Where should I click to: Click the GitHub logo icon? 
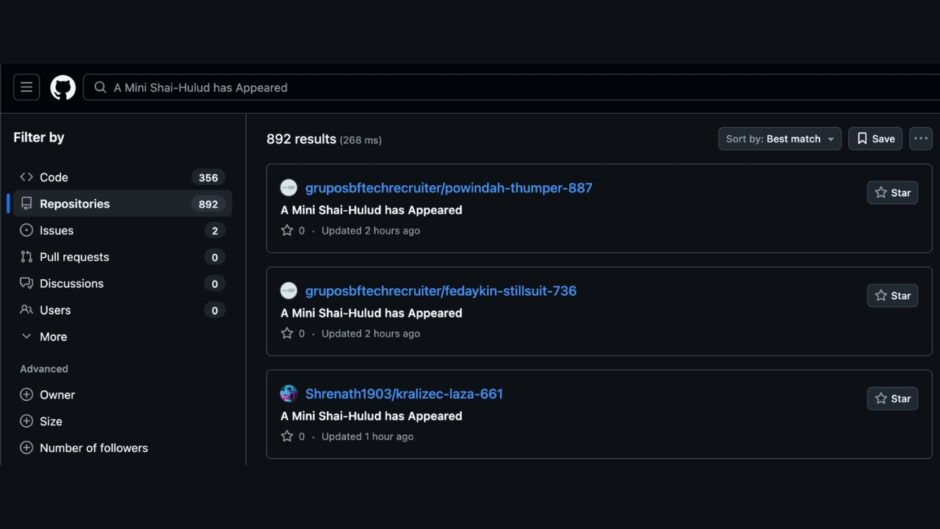click(x=63, y=87)
